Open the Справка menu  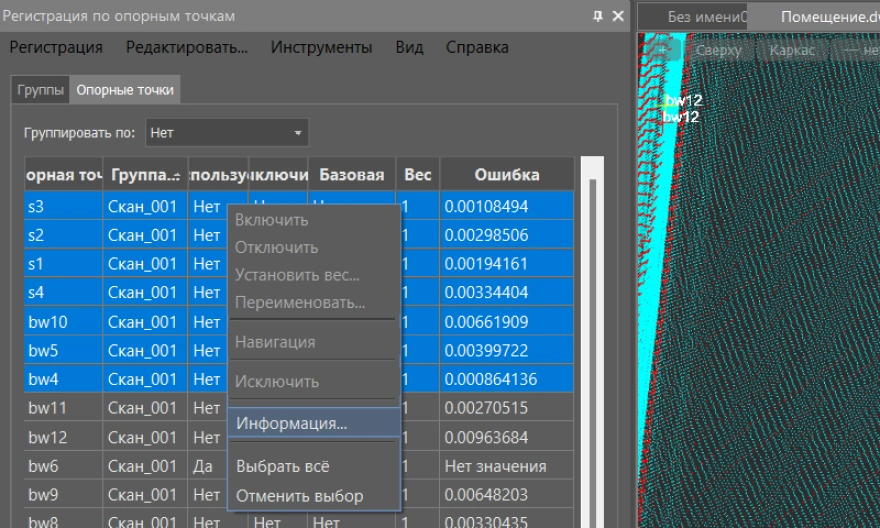[x=476, y=47]
